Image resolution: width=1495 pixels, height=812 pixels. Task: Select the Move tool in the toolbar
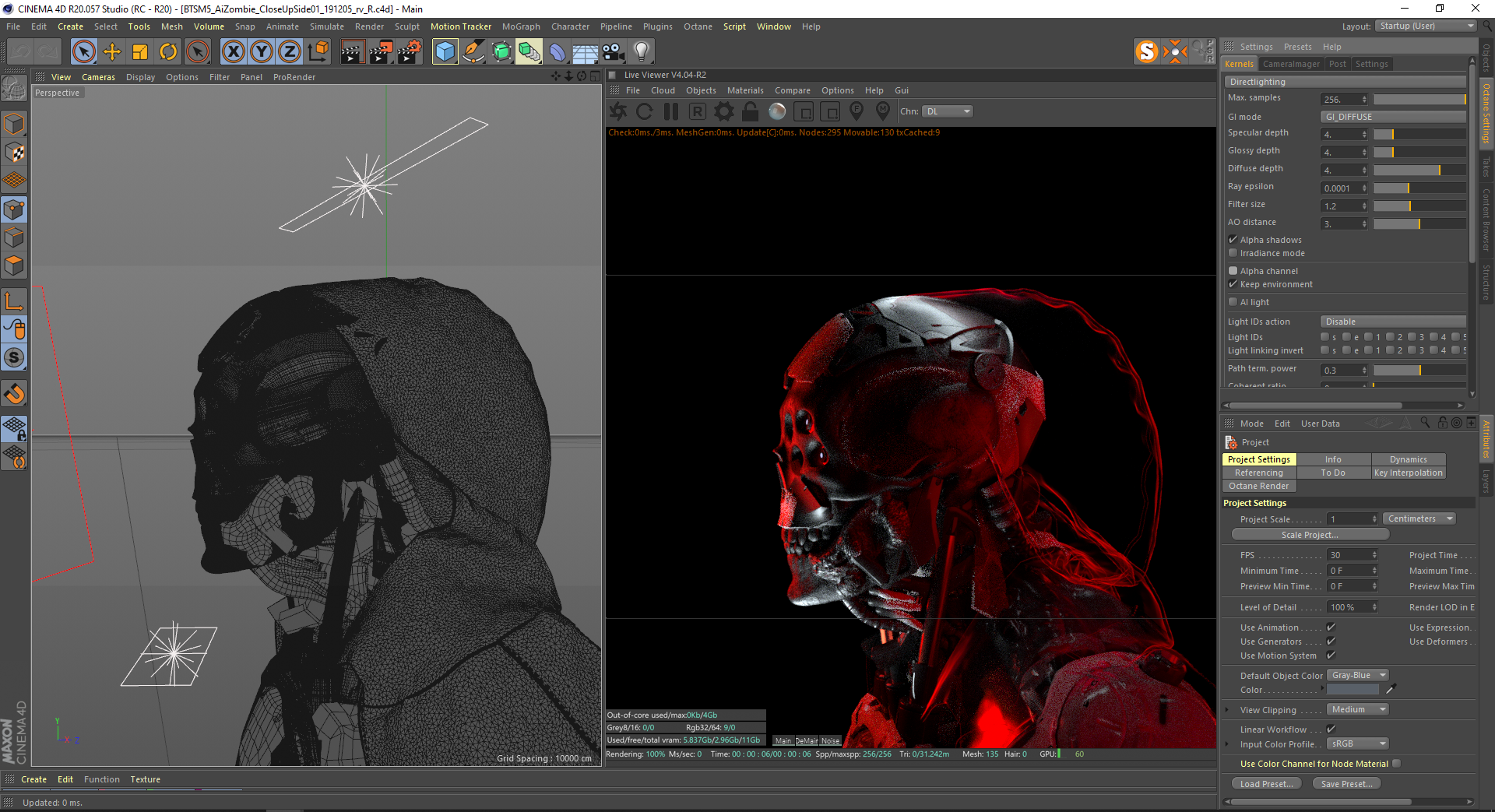click(112, 52)
